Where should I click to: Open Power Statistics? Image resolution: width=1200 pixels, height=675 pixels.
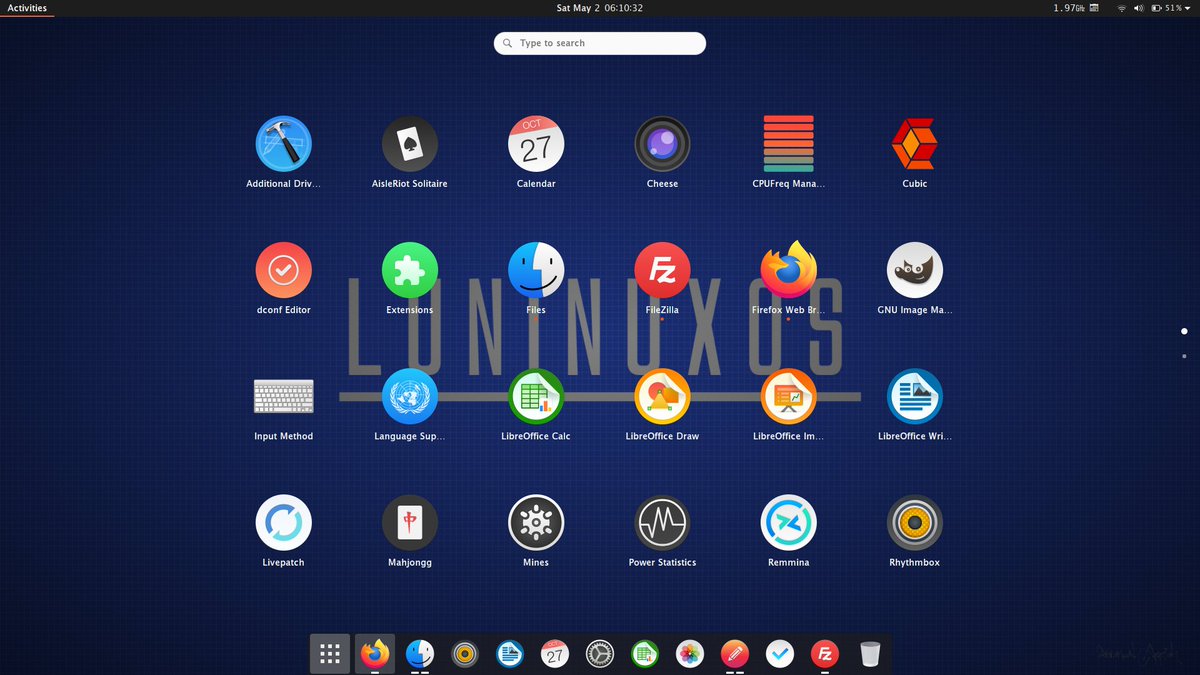tap(662, 521)
